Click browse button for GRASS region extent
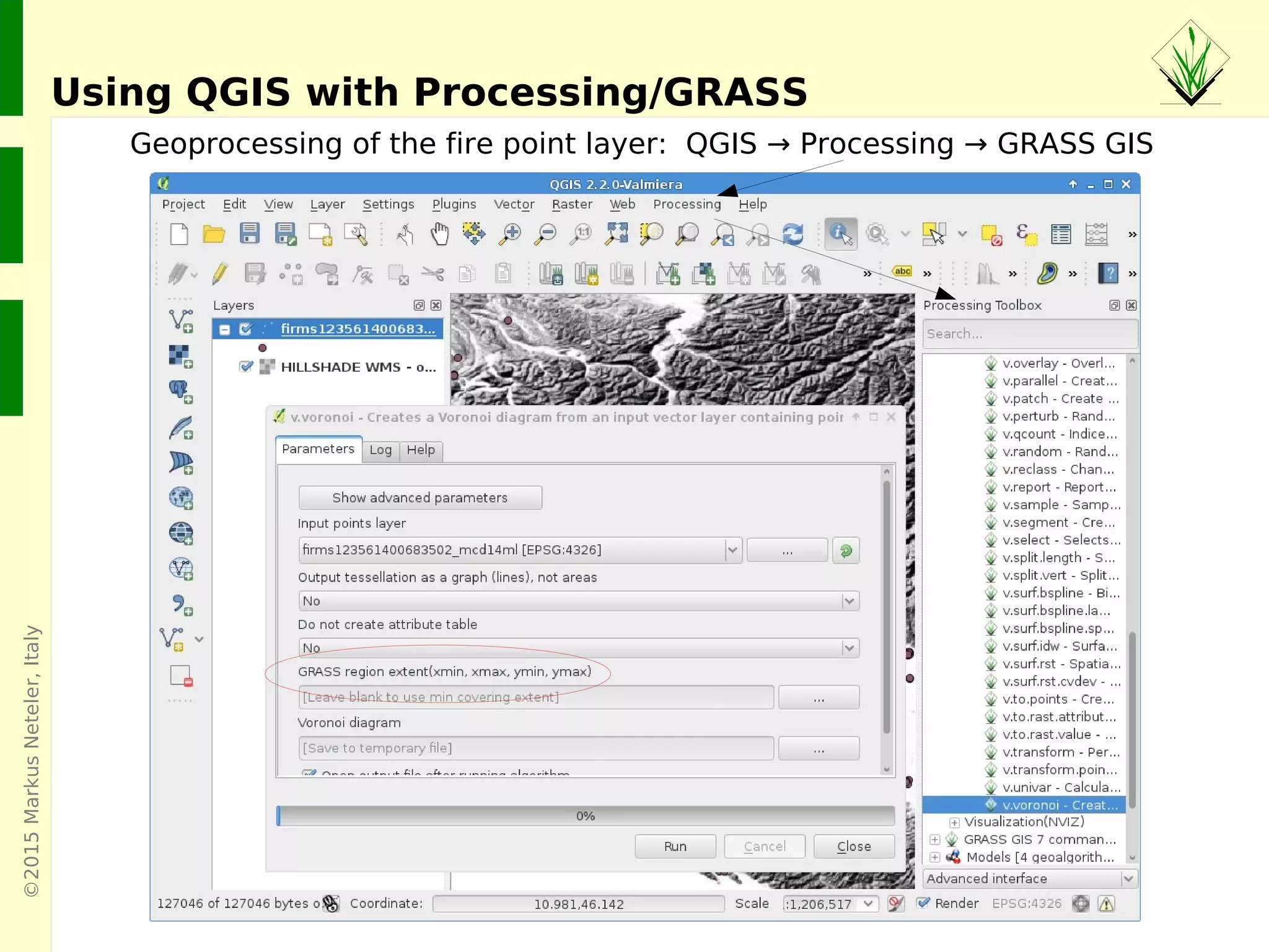This screenshot has height=952, width=1269. coord(819,697)
